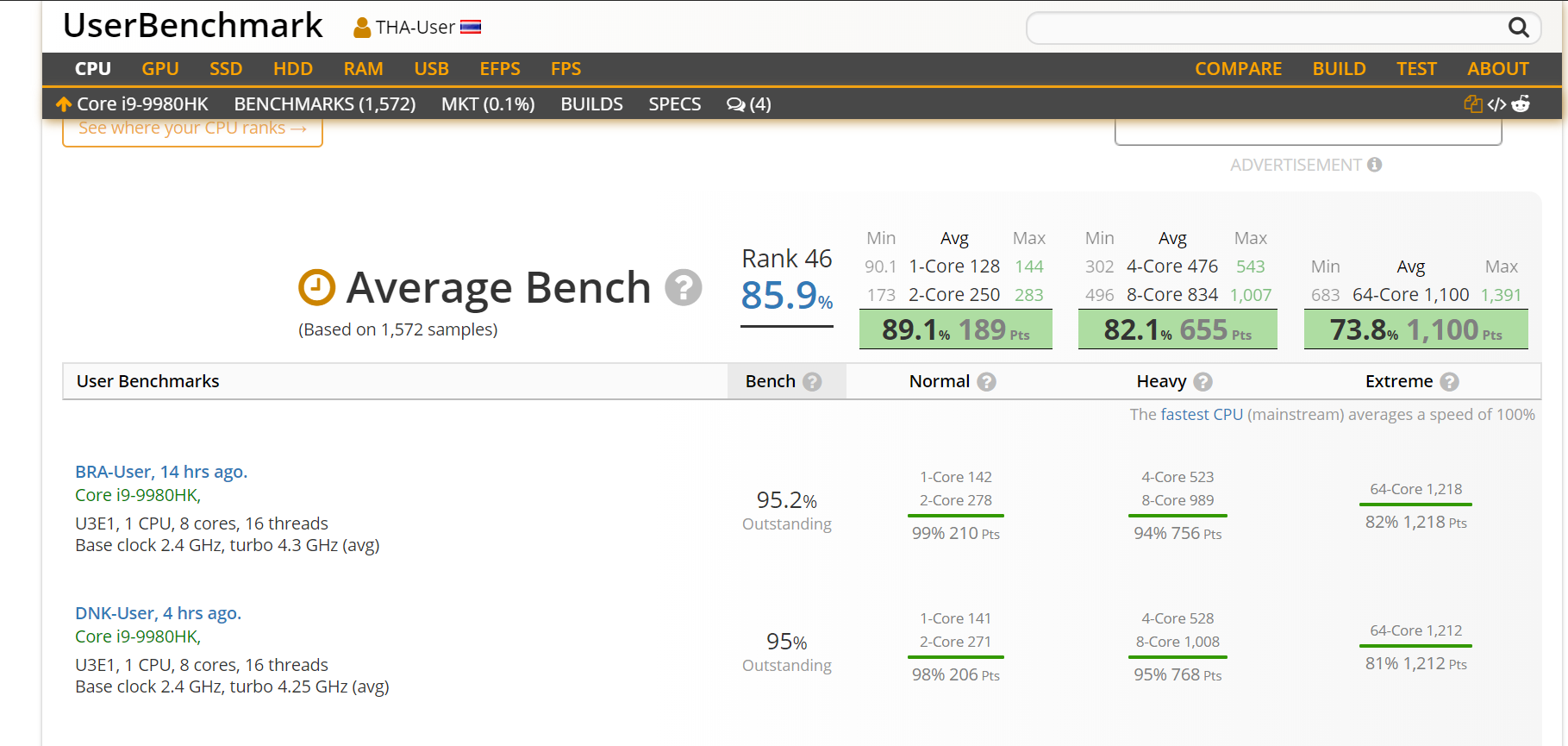Click 'See where your CPU ranks' button
Image resolution: width=1568 pixels, height=746 pixels.
tap(192, 129)
